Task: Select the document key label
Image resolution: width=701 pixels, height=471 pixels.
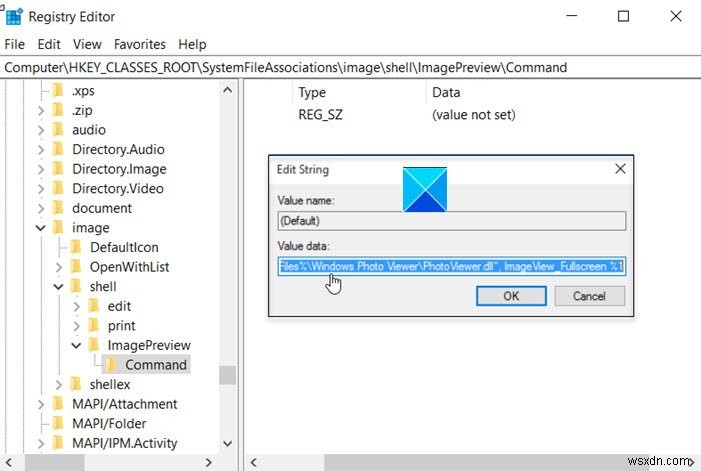Action: [x=102, y=208]
